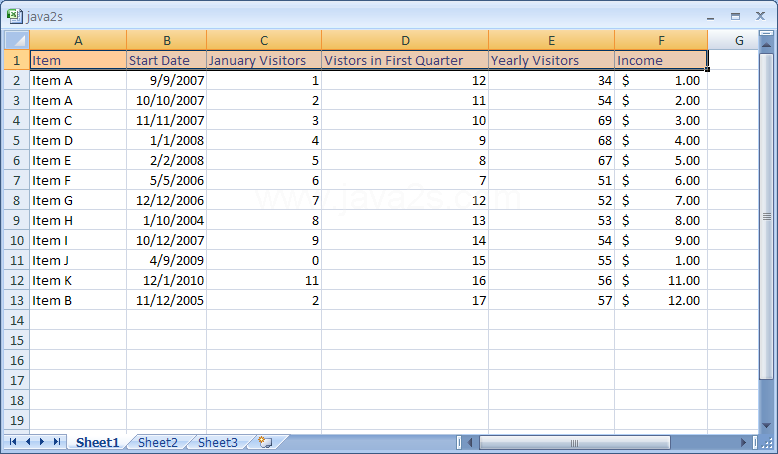The height and width of the screenshot is (454, 778).
Task: Click the Excel workbook icon beside java2s
Action: click(15, 16)
